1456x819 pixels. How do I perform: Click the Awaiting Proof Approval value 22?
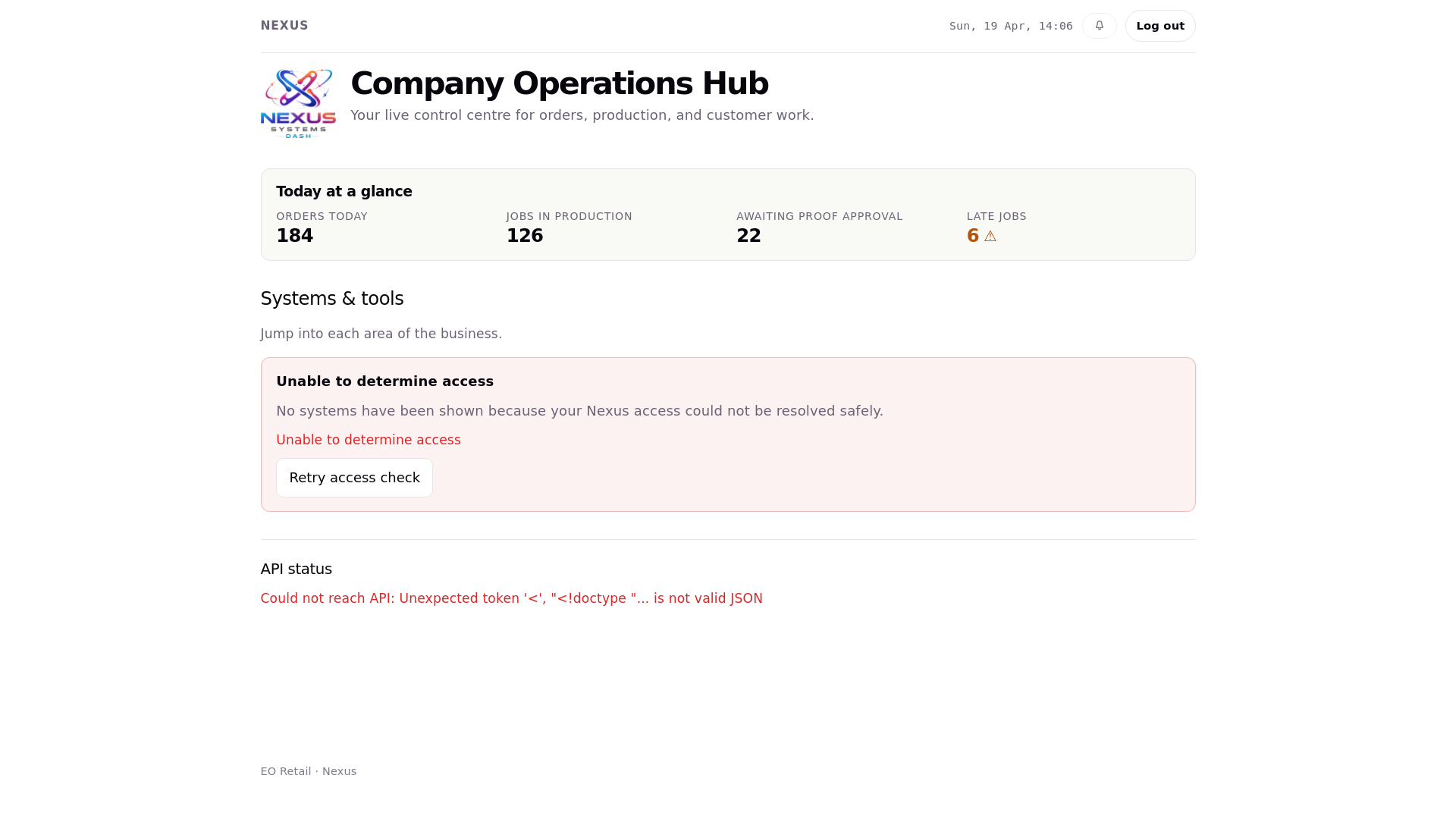[748, 236]
